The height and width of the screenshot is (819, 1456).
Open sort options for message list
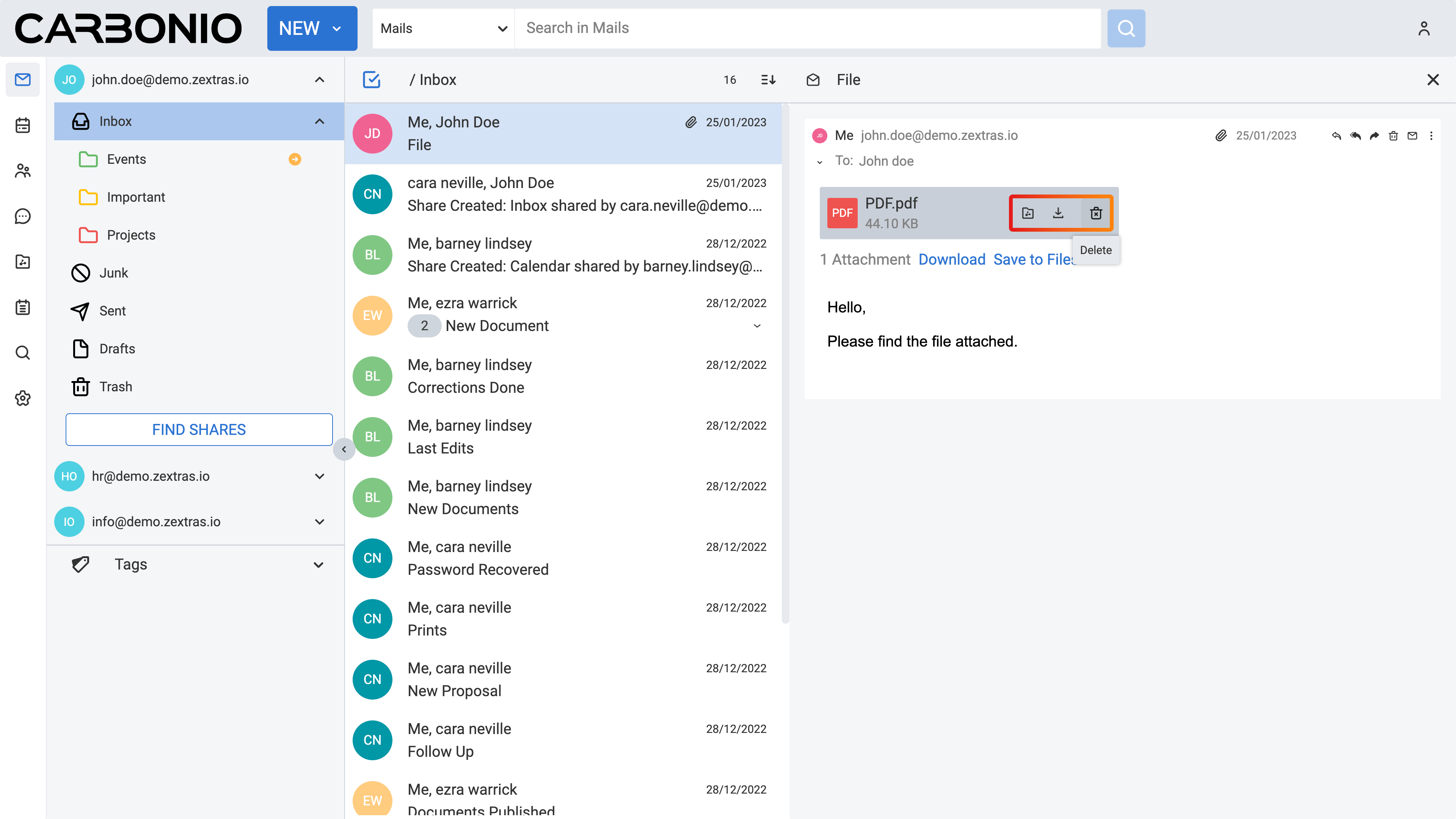(768, 80)
